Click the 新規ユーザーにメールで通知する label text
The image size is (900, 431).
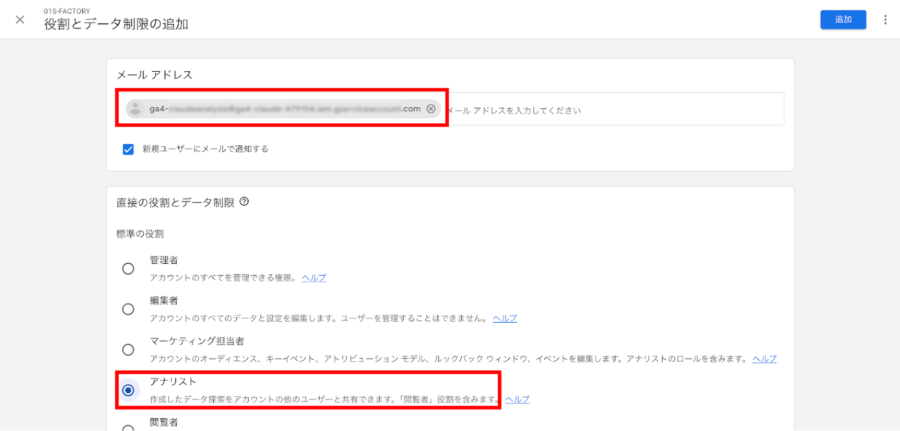[205, 149]
